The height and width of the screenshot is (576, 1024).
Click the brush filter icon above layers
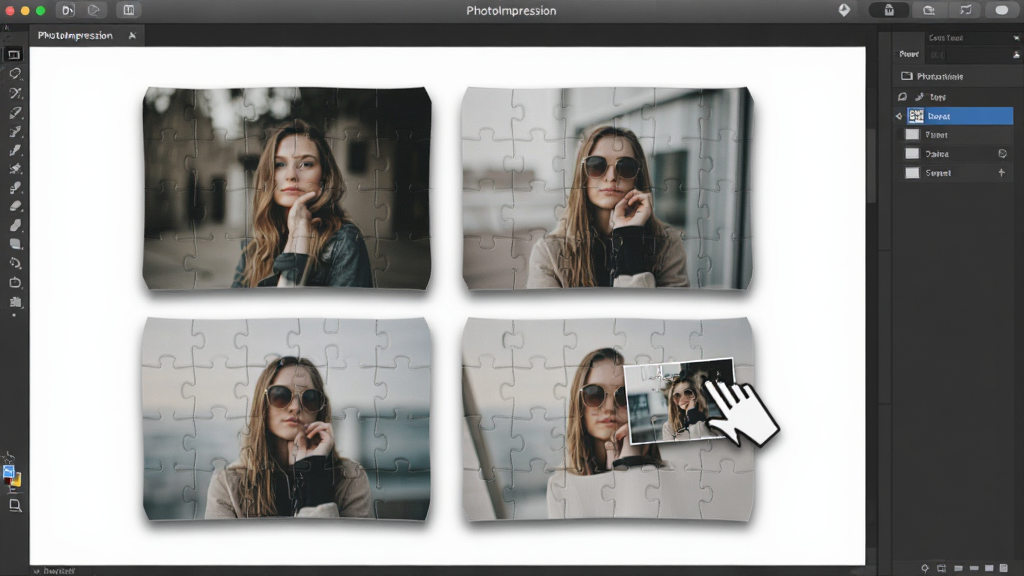(920, 97)
